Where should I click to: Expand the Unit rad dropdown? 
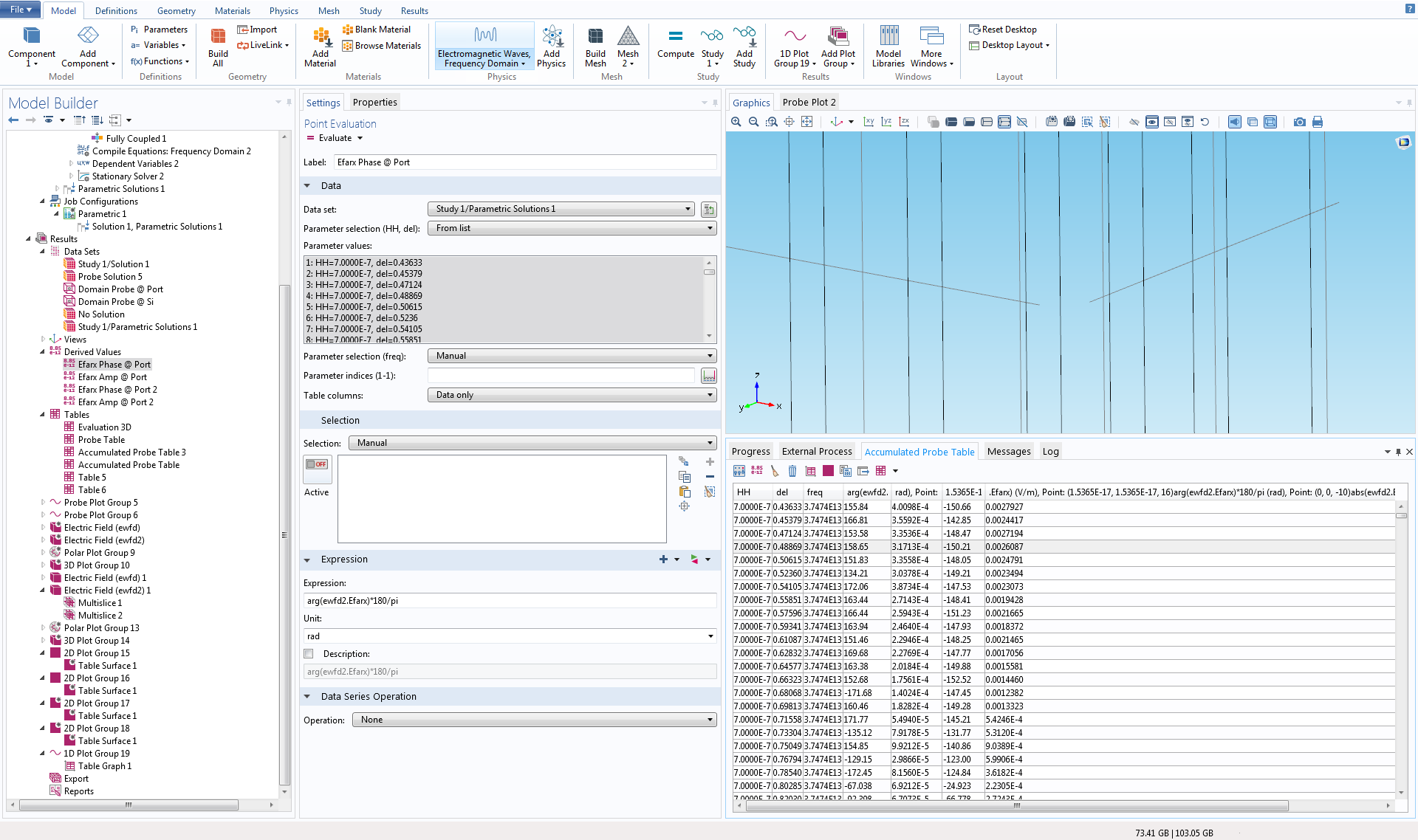[x=710, y=636]
